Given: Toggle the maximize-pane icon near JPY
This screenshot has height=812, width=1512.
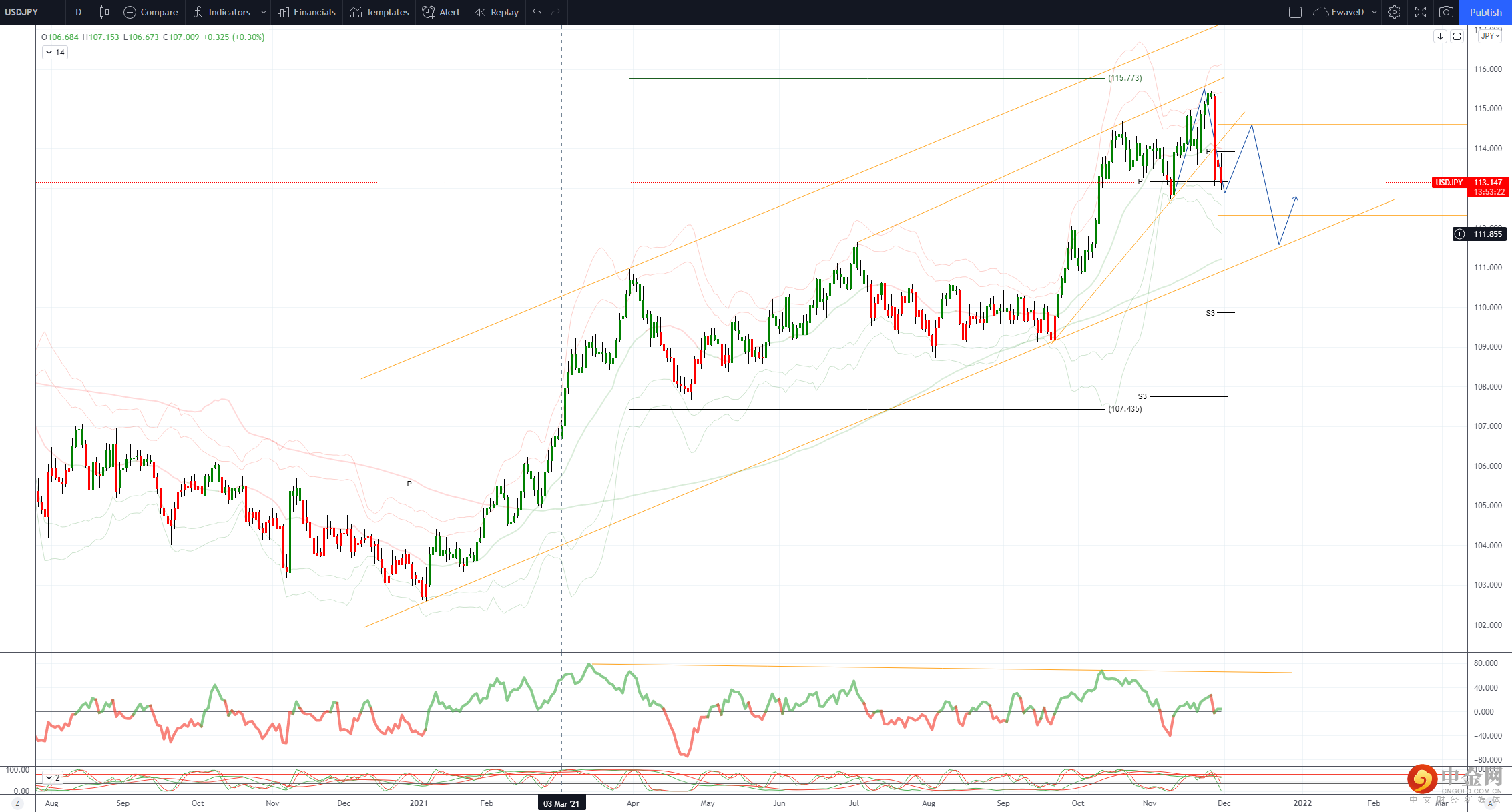Looking at the screenshot, I should tap(1457, 37).
